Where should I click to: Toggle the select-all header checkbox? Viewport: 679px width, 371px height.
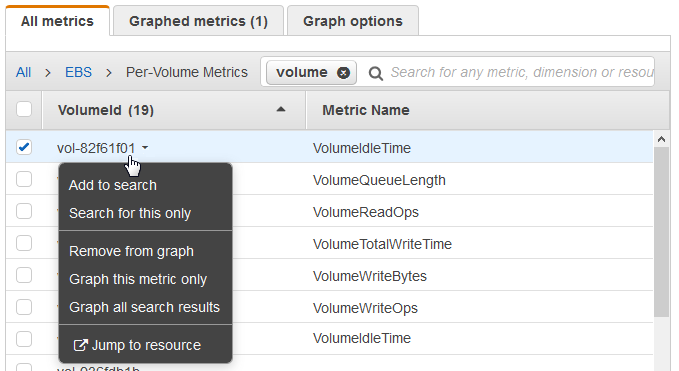24,109
